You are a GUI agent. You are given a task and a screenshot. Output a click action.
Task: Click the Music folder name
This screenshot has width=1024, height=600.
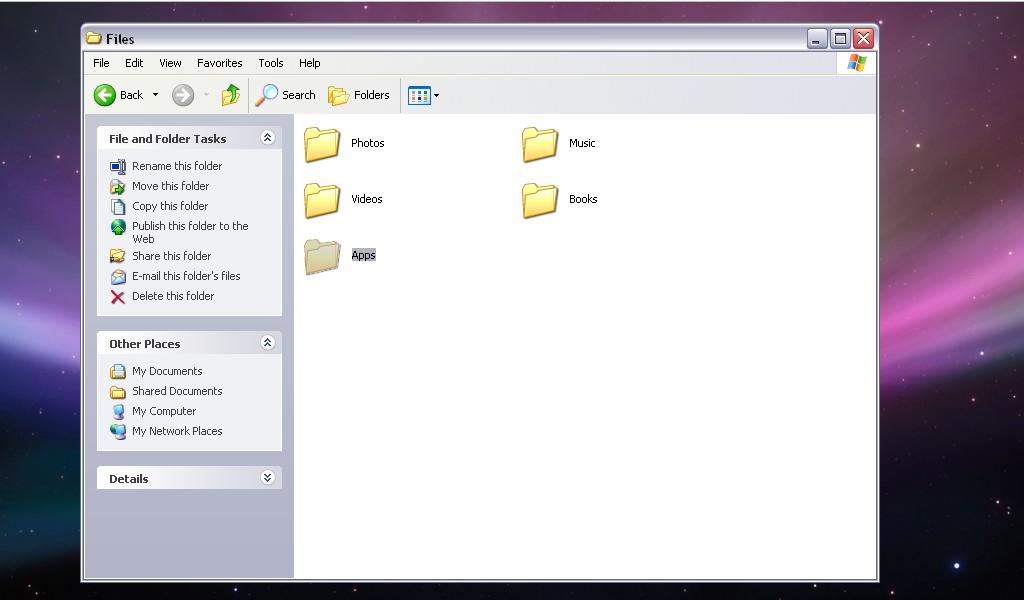pyautogui.click(x=582, y=143)
